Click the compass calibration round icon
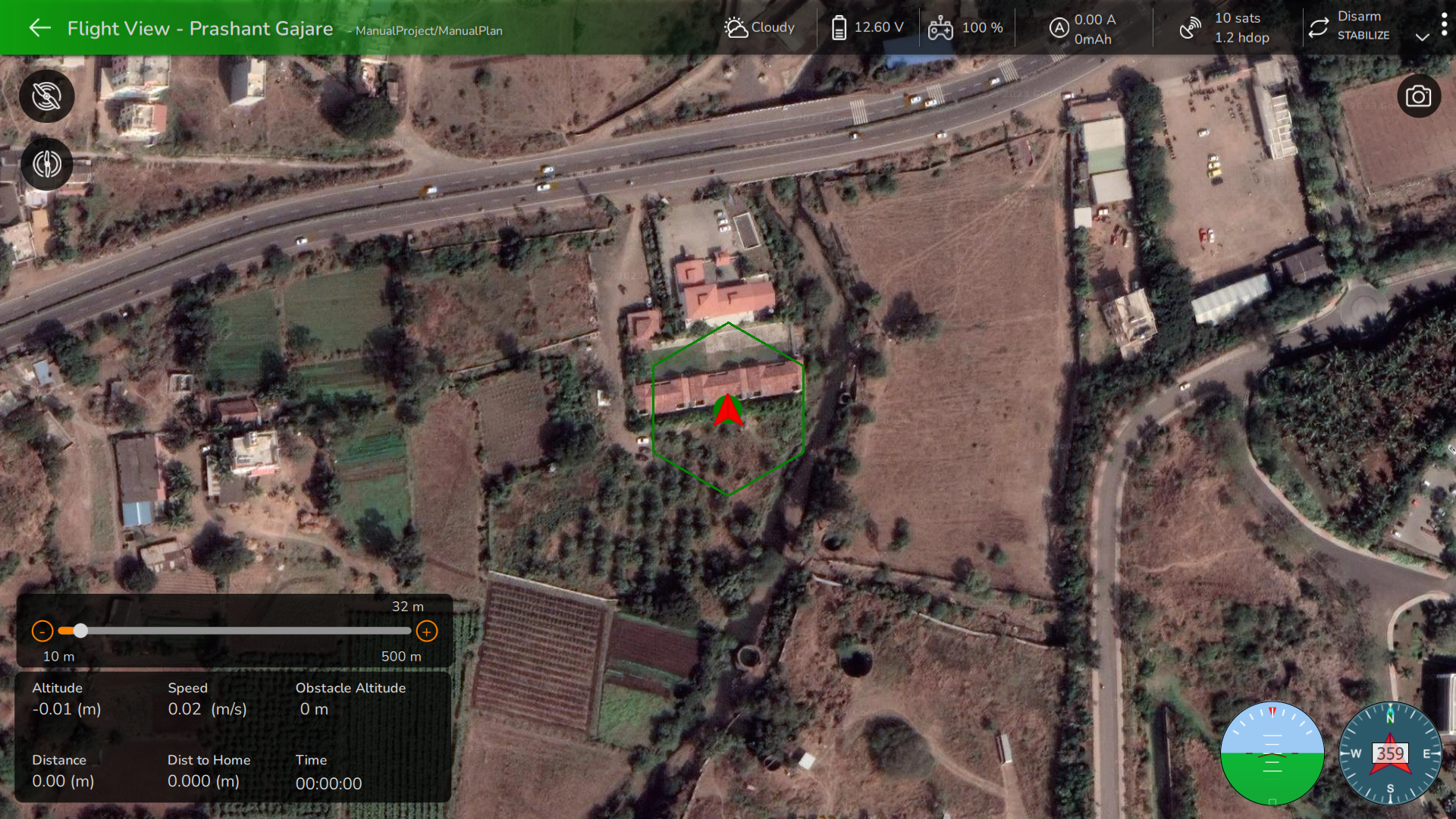This screenshot has height=819, width=1456. point(47,164)
